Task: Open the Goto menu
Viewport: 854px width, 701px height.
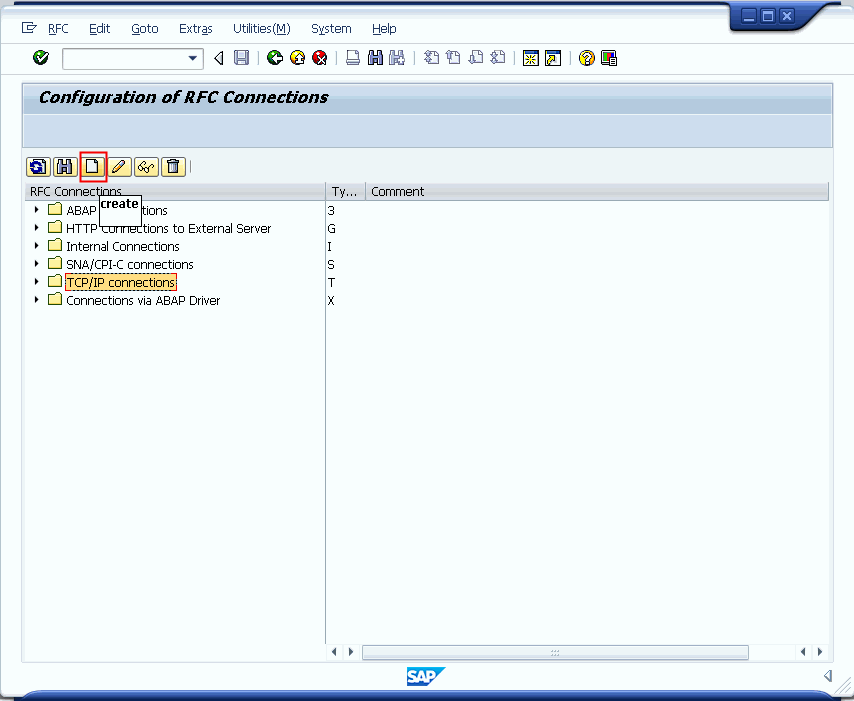Action: point(144,29)
